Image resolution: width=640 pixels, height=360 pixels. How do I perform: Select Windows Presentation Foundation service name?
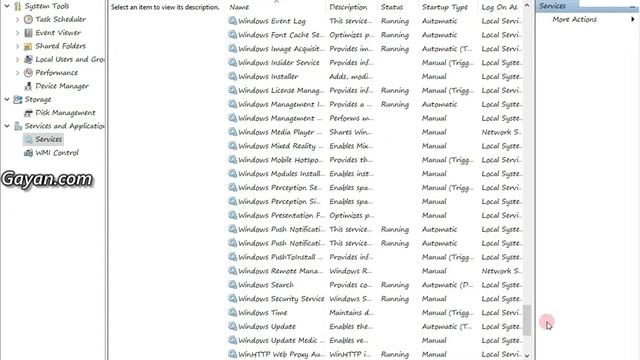(281, 216)
